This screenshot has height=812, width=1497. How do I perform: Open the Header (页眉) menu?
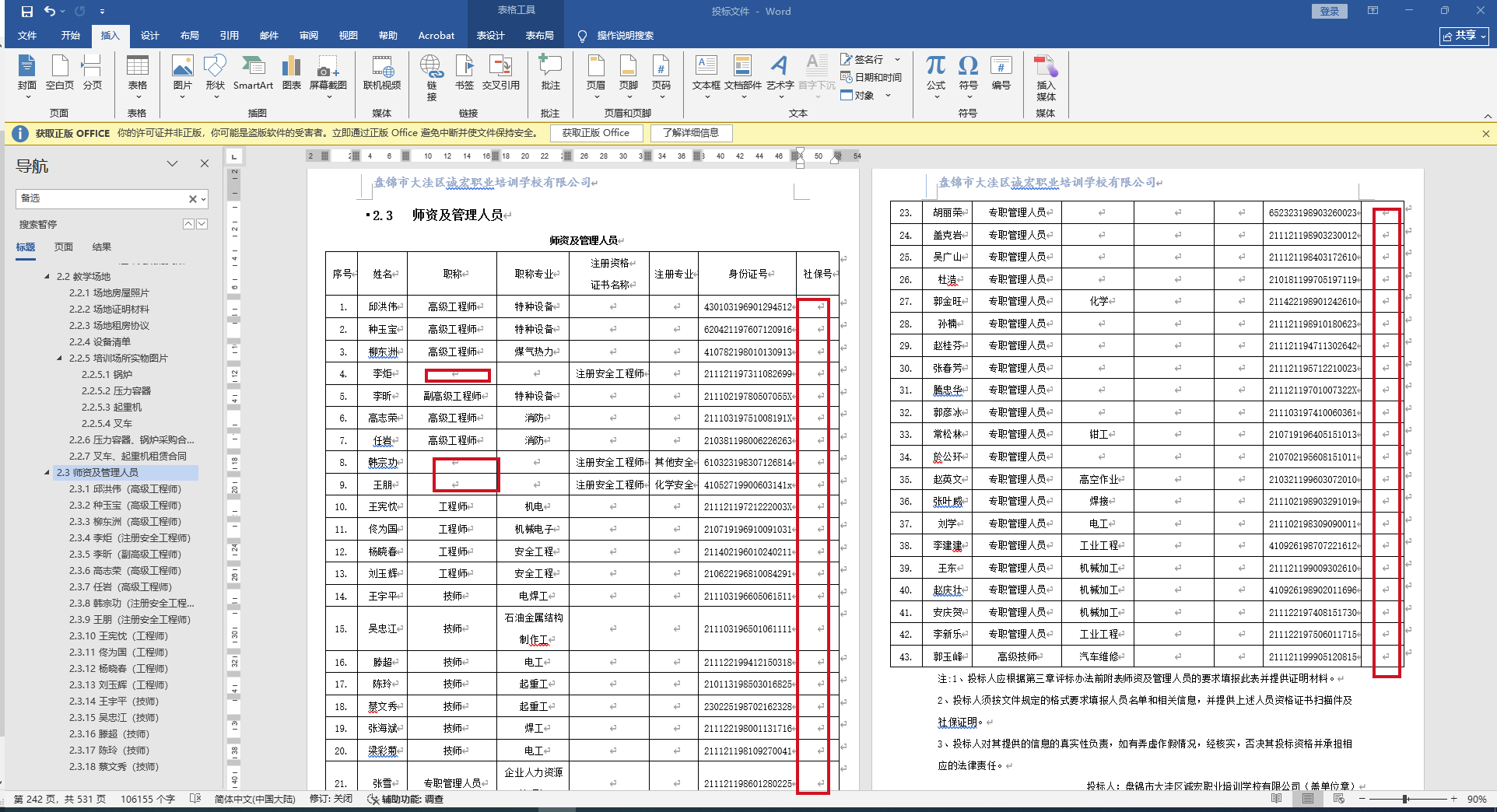point(596,75)
